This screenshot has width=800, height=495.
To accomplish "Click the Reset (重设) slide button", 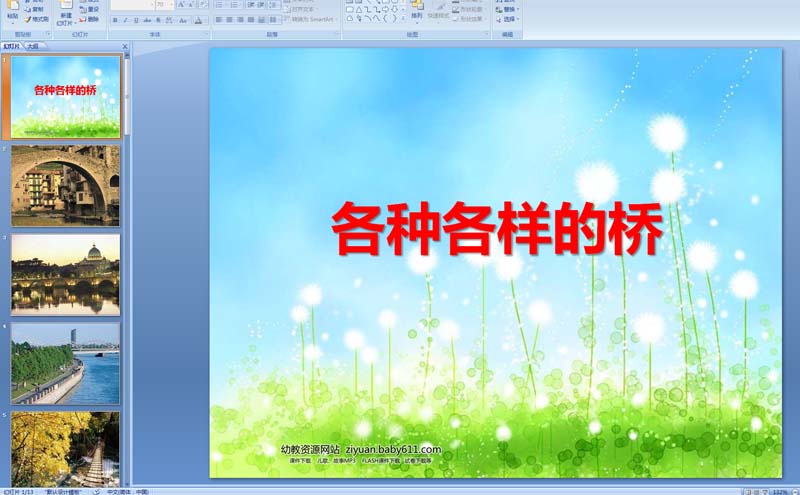I will (90, 9).
